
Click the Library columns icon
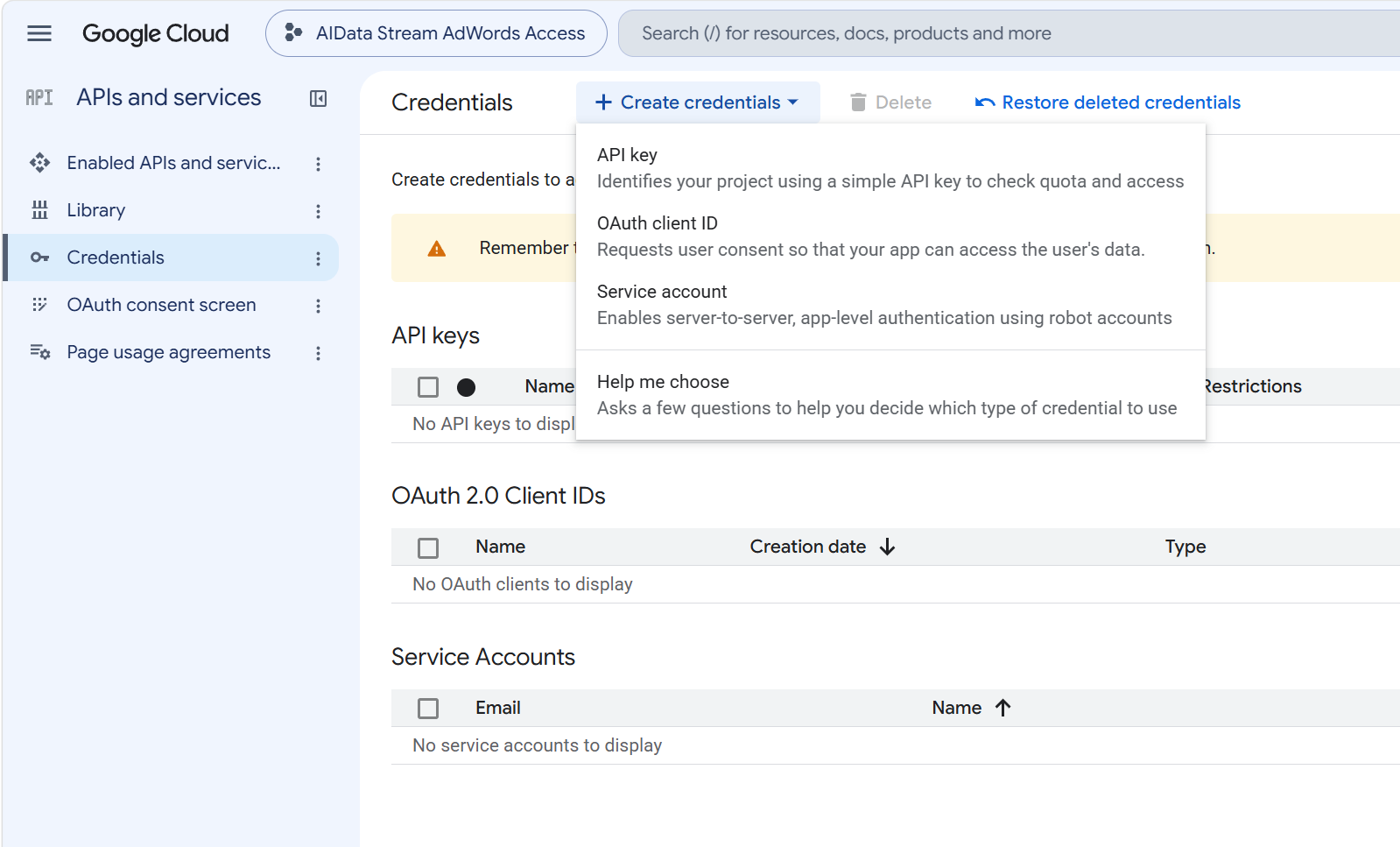point(39,210)
